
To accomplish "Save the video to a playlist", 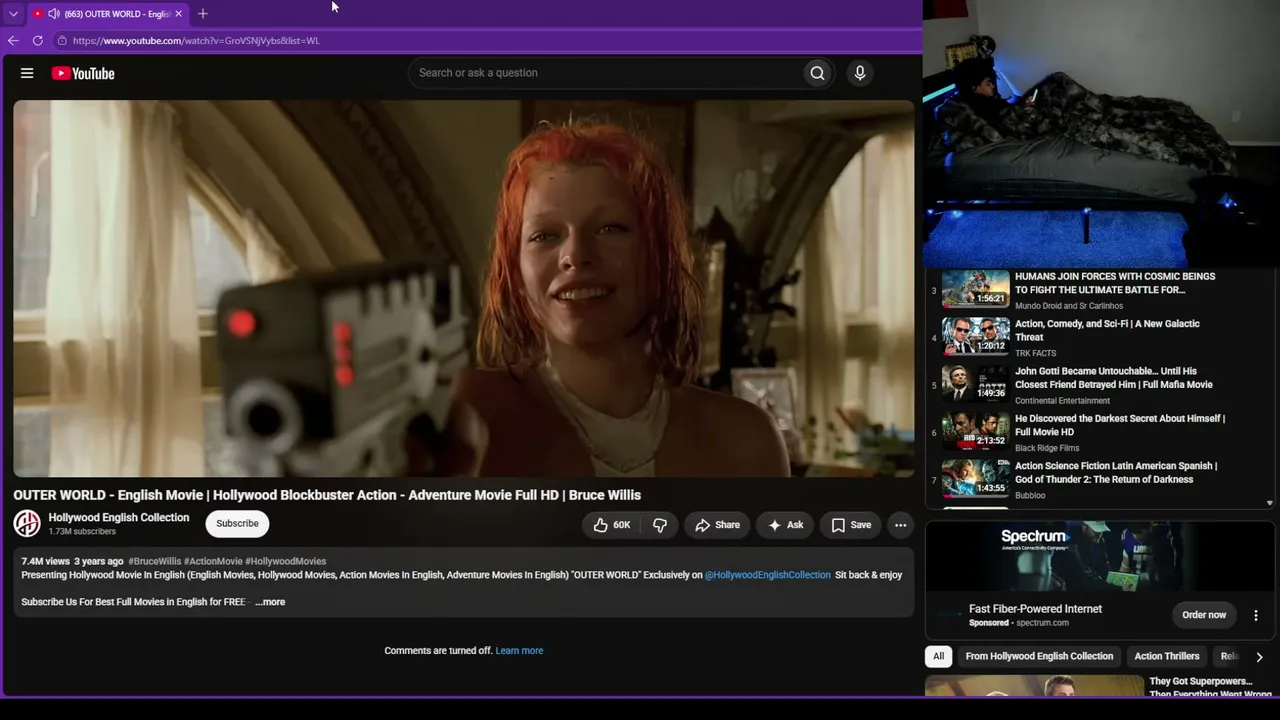I will pos(851,525).
